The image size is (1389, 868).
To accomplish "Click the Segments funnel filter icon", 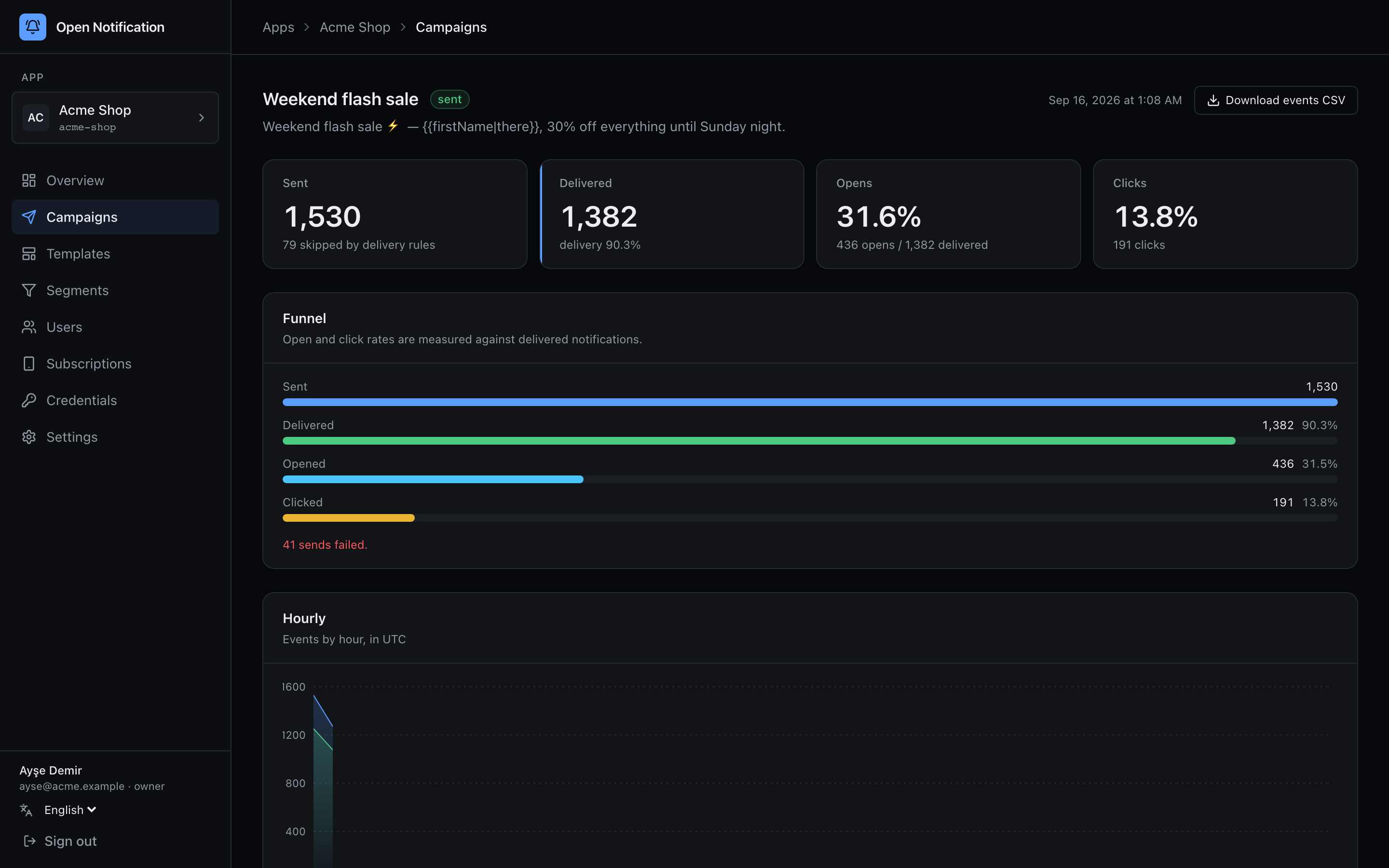I will coord(29,290).
